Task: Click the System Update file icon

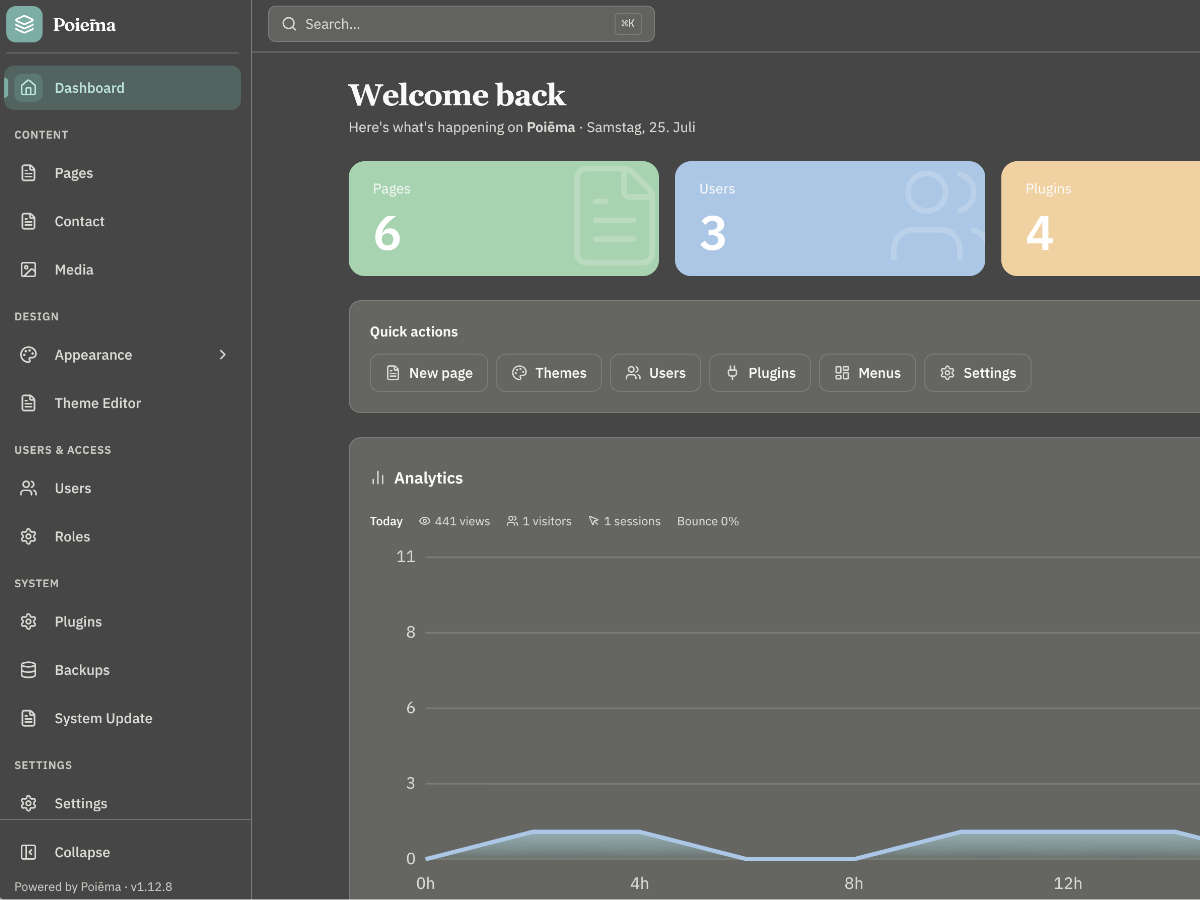Action: tap(29, 718)
